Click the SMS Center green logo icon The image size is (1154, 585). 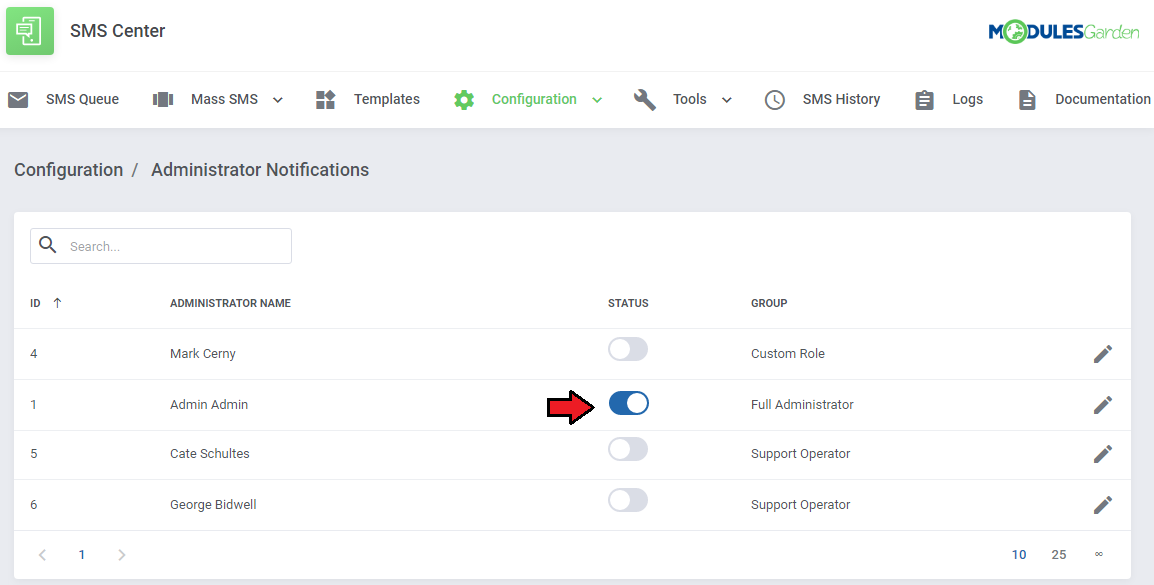pyautogui.click(x=30, y=31)
